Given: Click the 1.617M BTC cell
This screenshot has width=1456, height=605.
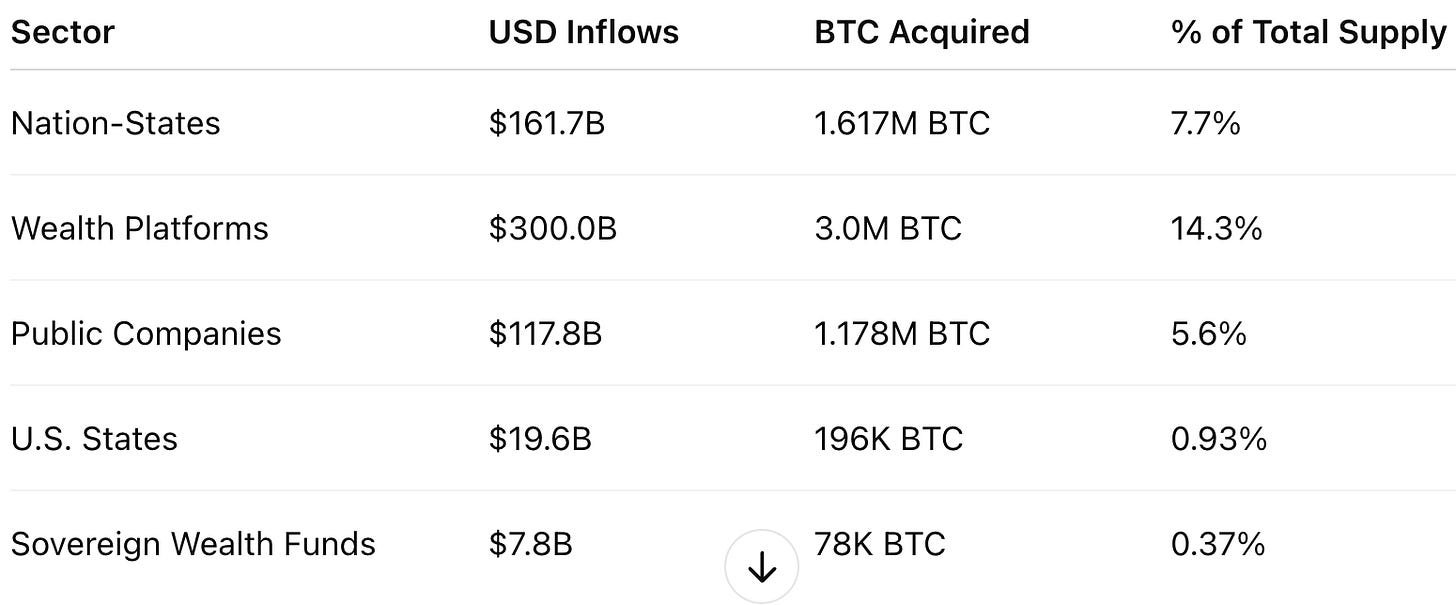Looking at the screenshot, I should [902, 123].
